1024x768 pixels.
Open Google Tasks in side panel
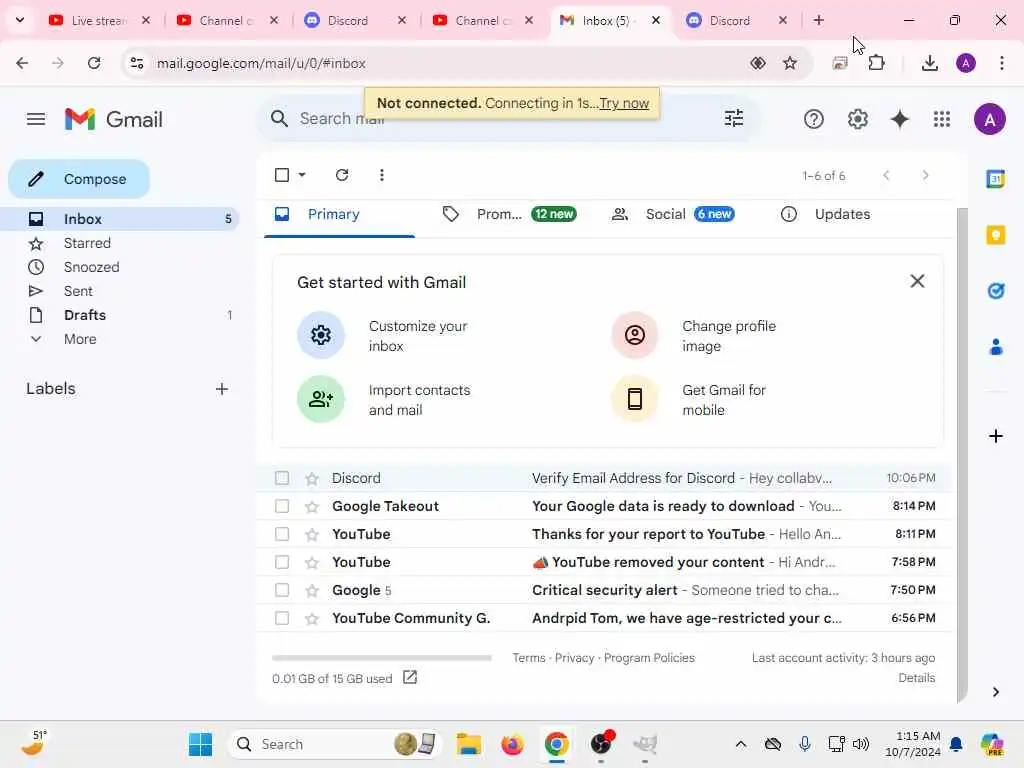pyautogui.click(x=995, y=291)
